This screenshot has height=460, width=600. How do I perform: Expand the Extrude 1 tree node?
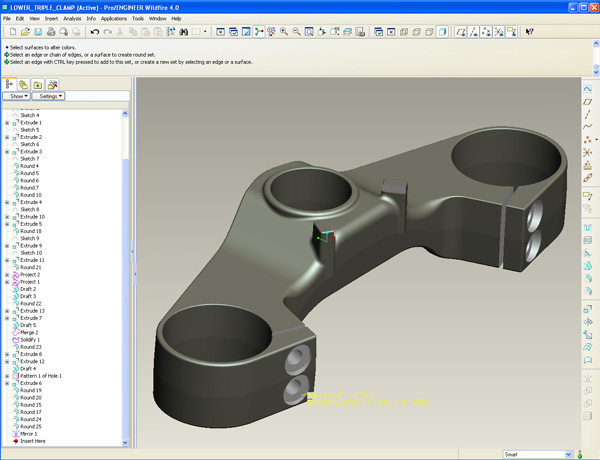point(7,123)
